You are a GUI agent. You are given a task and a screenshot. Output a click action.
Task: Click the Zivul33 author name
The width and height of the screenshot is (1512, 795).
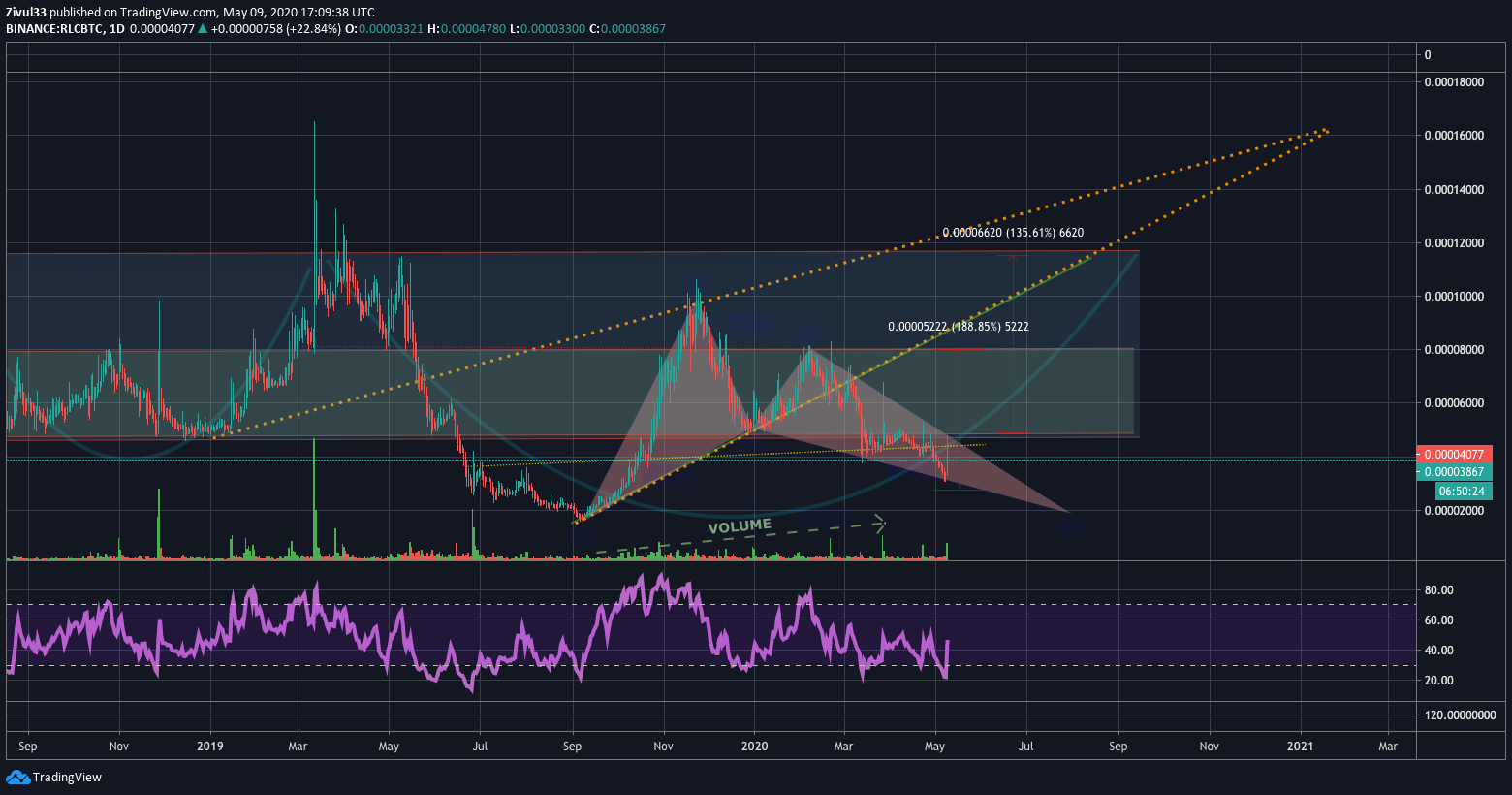pos(26,13)
